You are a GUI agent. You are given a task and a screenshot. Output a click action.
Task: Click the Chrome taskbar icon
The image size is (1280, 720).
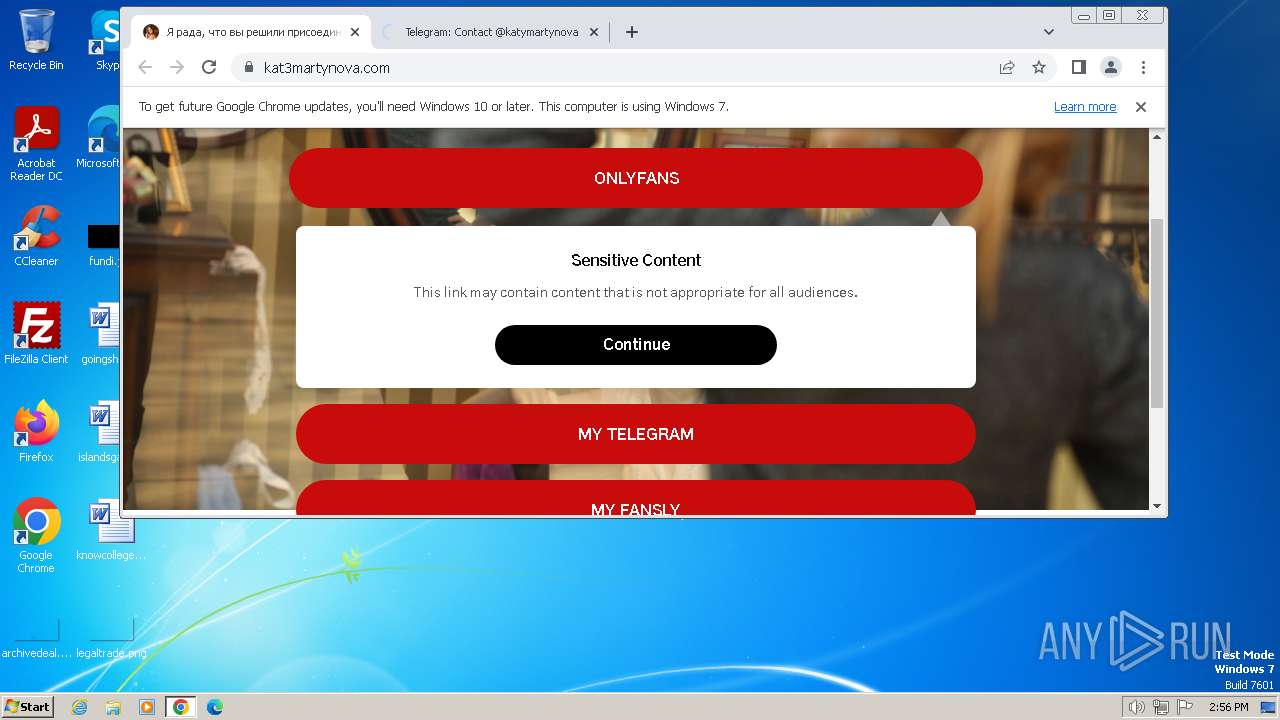click(x=181, y=707)
